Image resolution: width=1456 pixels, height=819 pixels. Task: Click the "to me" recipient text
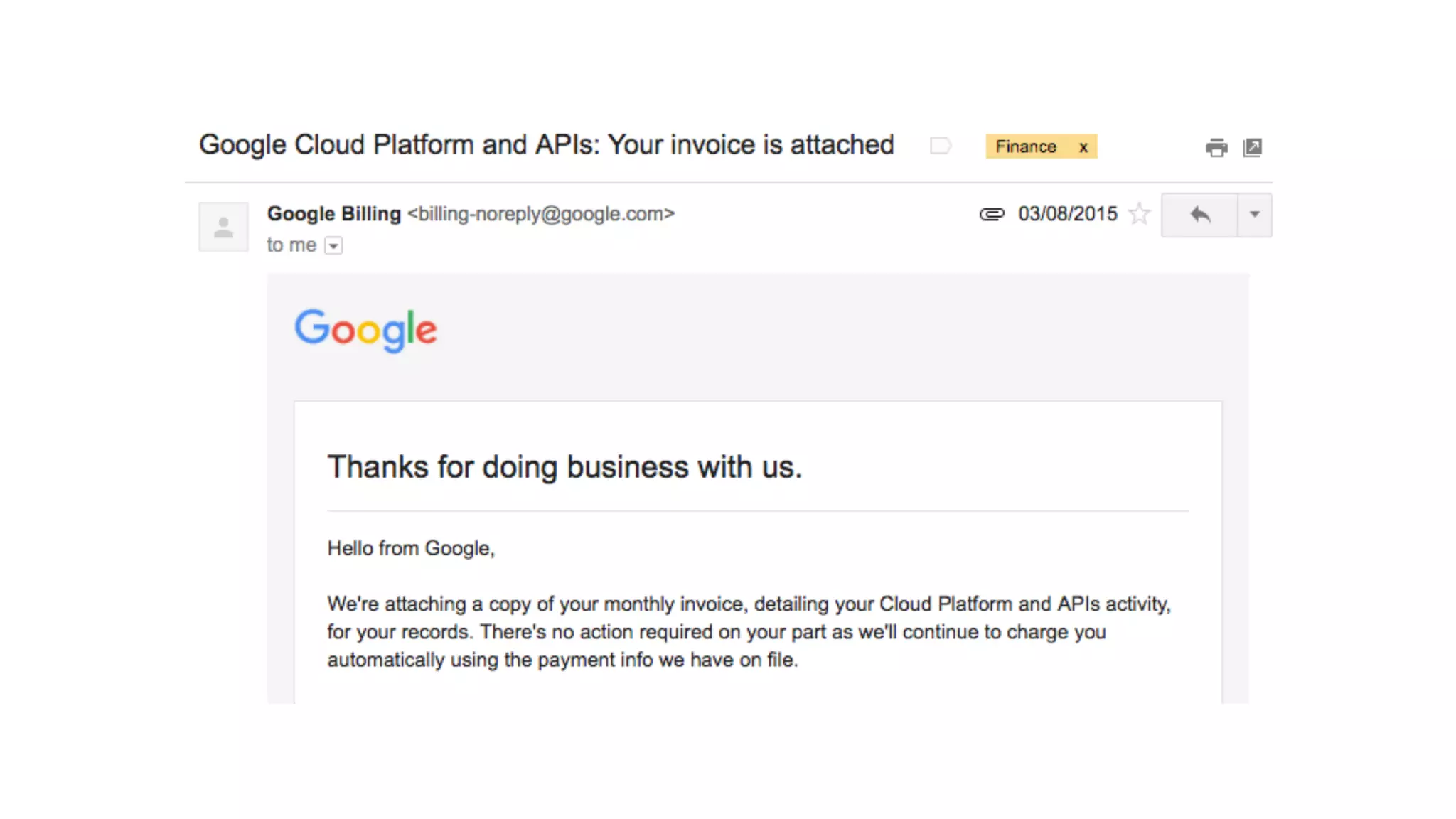(x=291, y=245)
